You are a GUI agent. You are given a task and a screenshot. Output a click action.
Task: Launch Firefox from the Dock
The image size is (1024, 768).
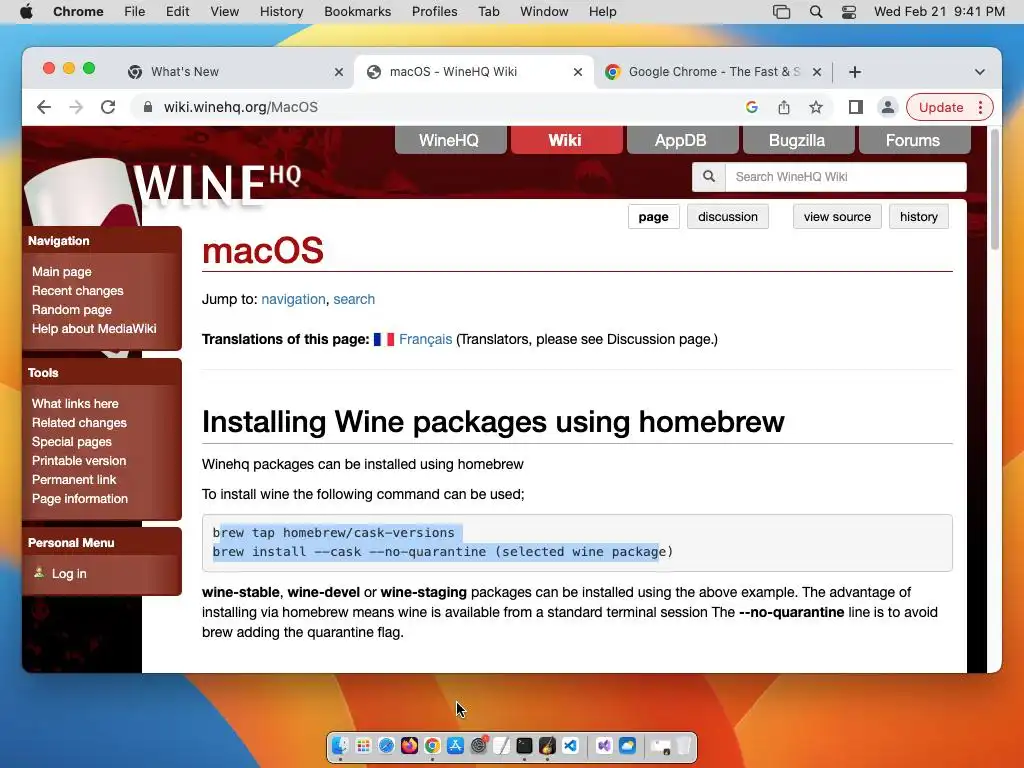tap(409, 746)
